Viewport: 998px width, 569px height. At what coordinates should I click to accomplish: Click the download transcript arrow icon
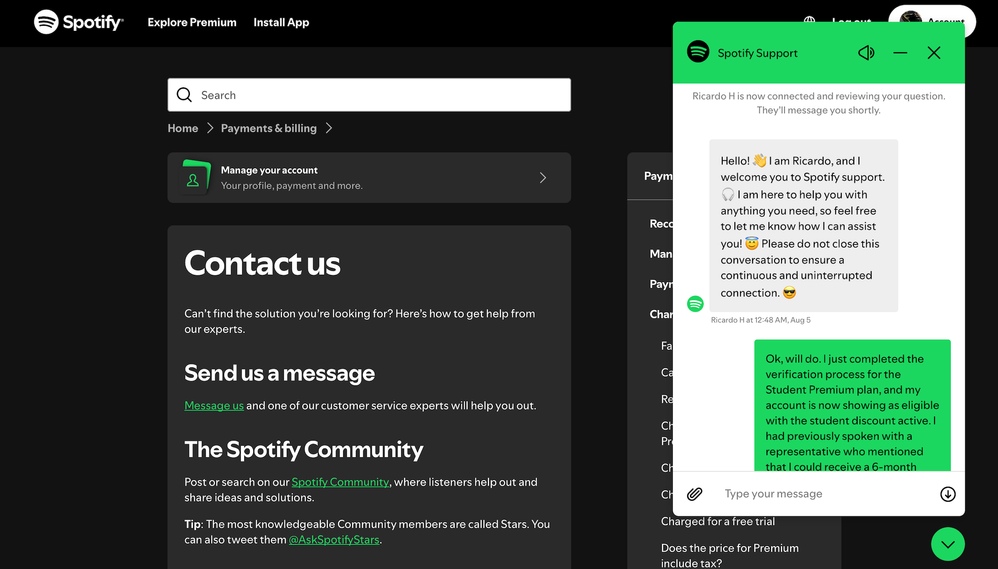[x=948, y=494]
